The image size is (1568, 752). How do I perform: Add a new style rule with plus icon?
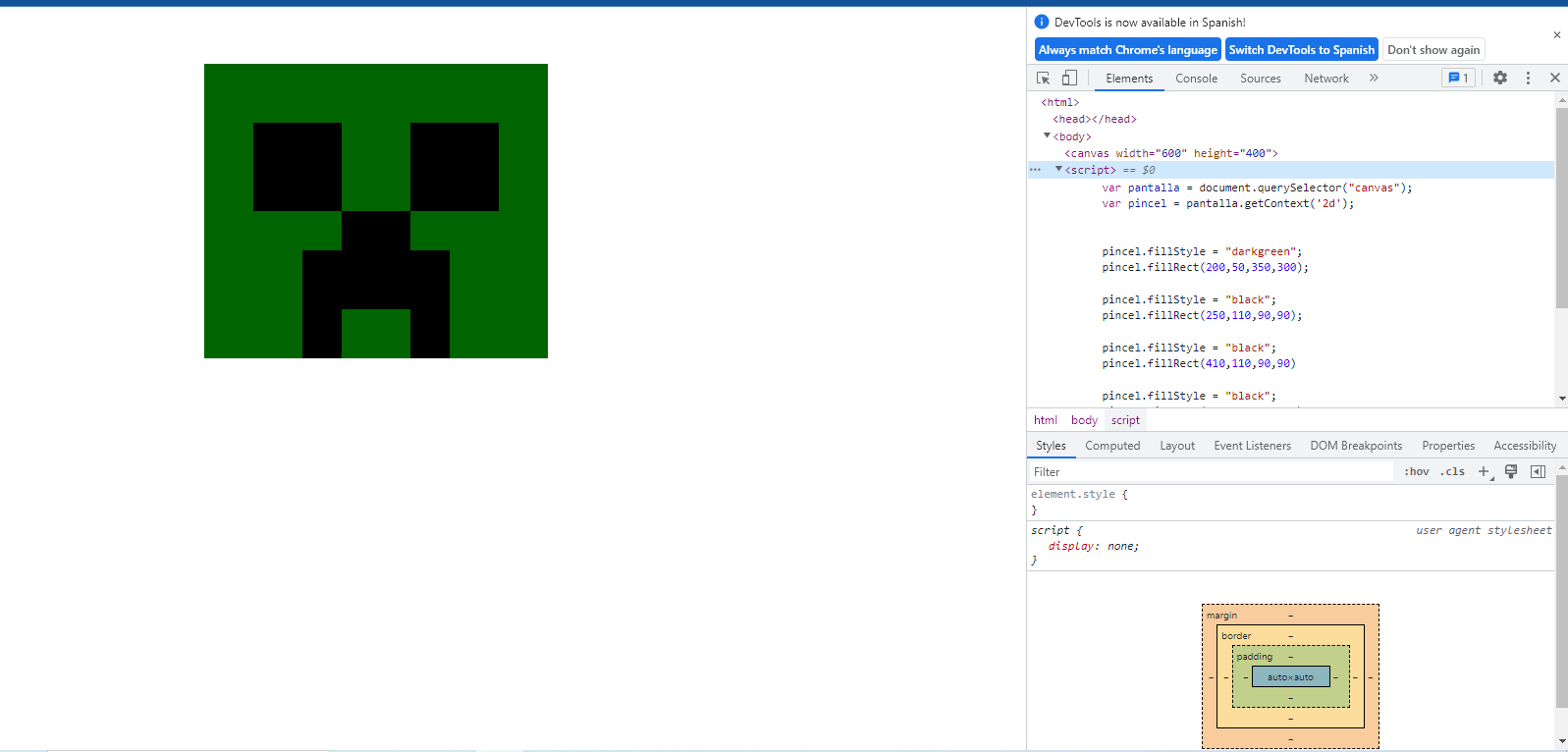(1485, 472)
